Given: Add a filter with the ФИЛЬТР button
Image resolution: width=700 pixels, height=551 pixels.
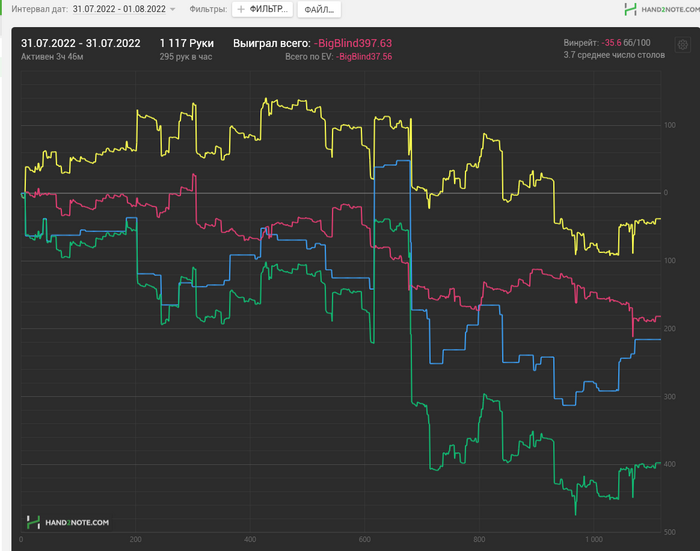Looking at the screenshot, I should [262, 9].
